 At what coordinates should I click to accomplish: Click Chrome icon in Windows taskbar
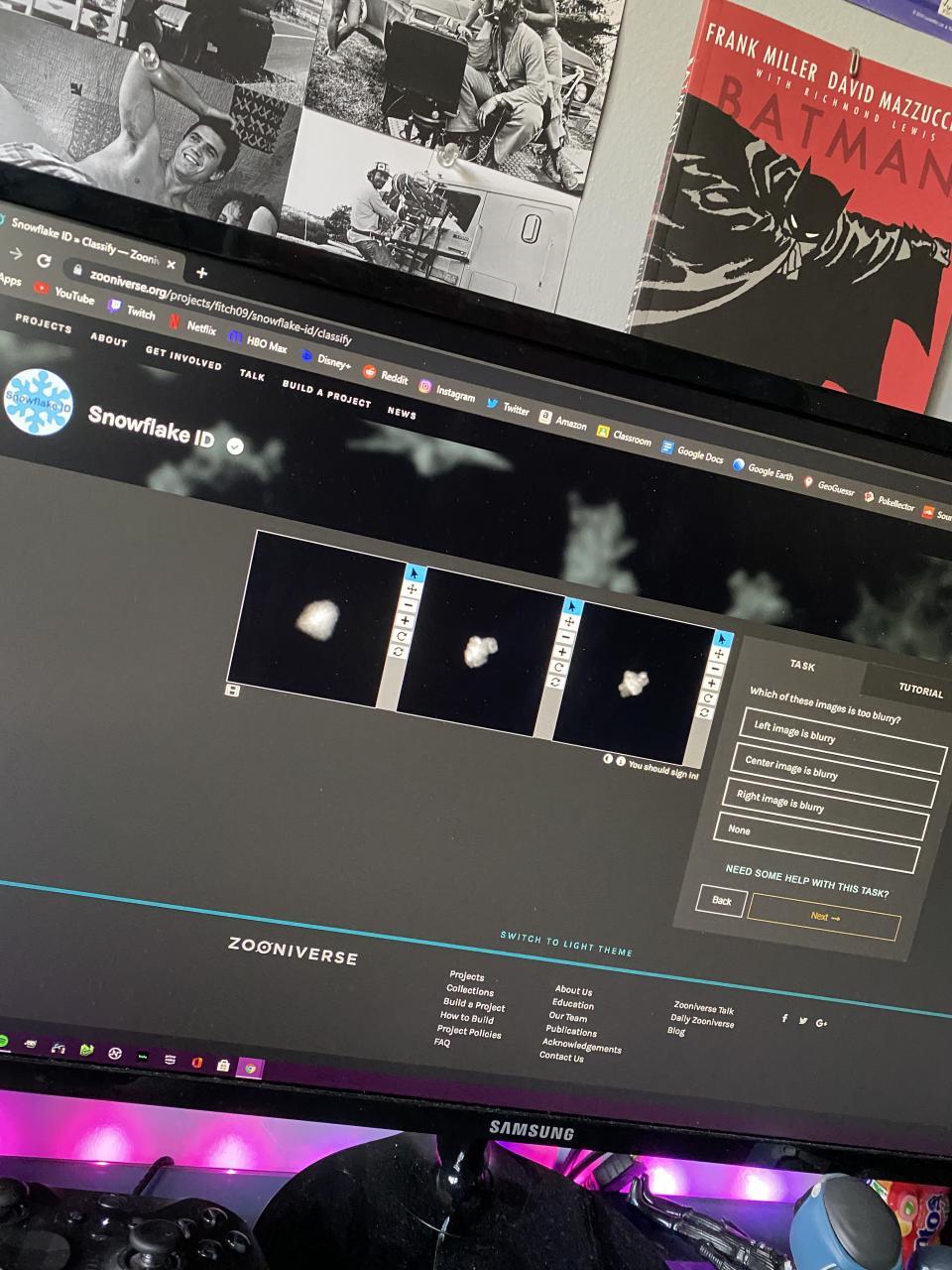point(252,1069)
